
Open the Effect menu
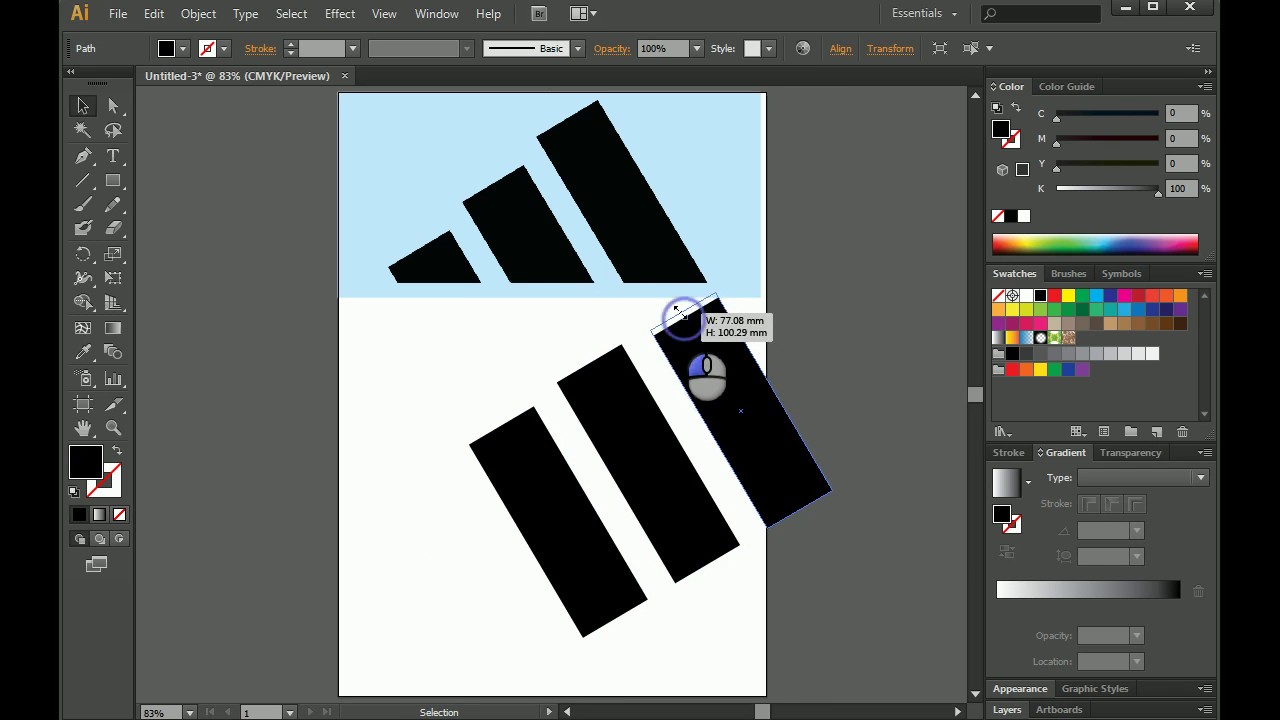point(340,14)
